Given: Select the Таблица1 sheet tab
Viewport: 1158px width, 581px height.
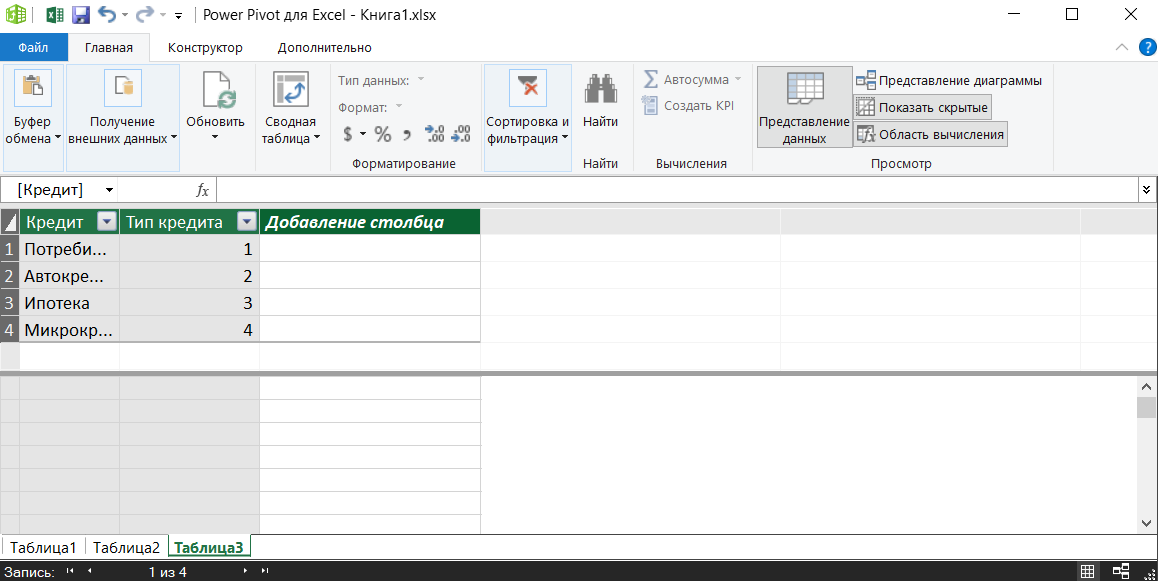Looking at the screenshot, I should (x=43, y=547).
